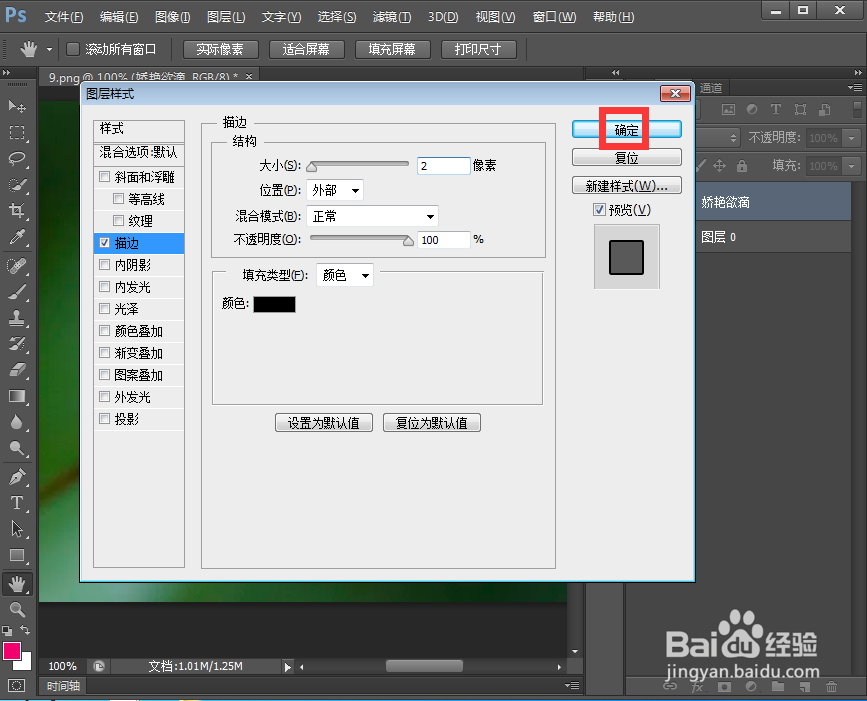867x701 pixels.
Task: Click the 新建样式 button
Action: click(627, 185)
